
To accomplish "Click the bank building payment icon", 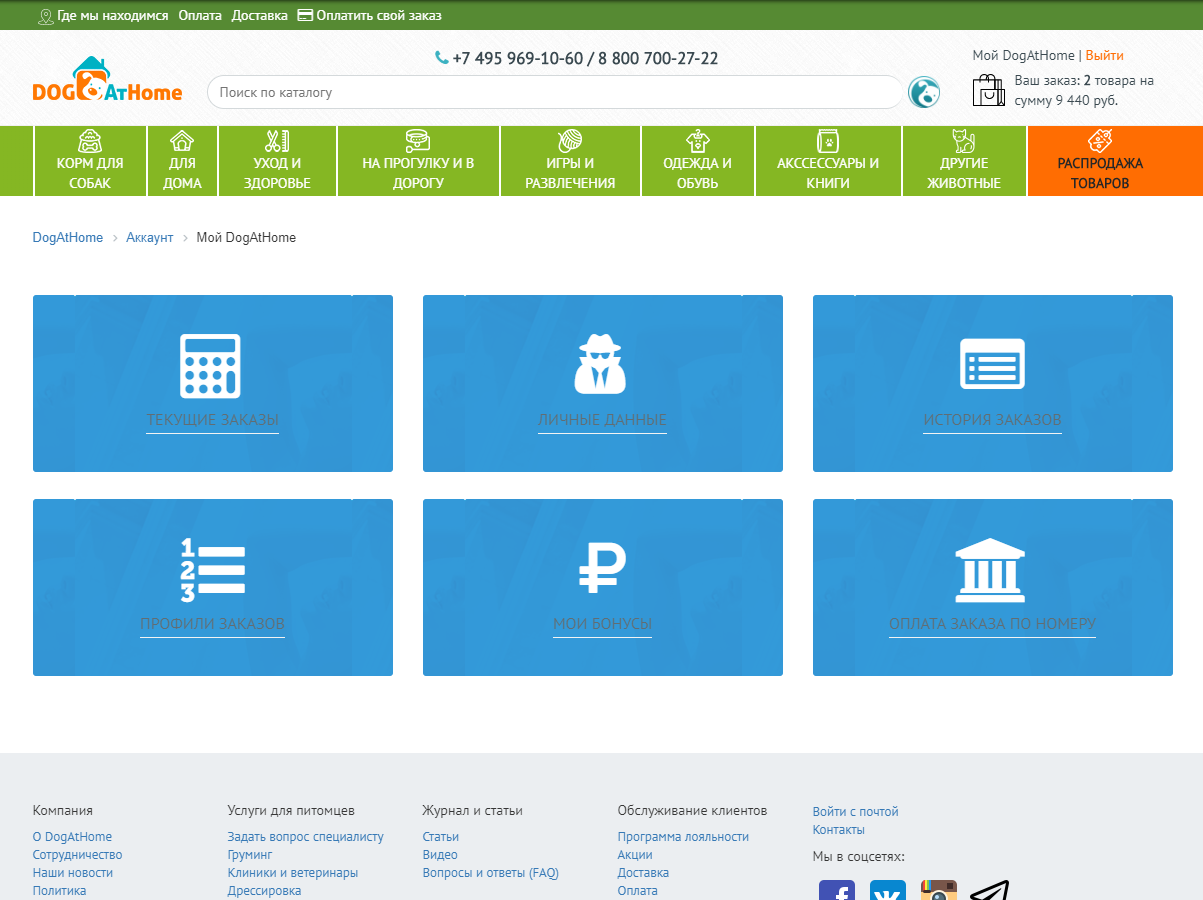I will pyautogui.click(x=988, y=570).
